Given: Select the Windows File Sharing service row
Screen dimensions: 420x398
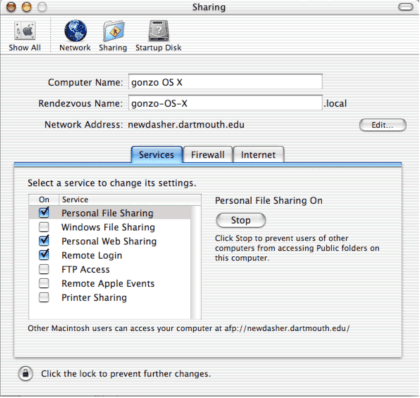Looking at the screenshot, I should pos(110,227).
